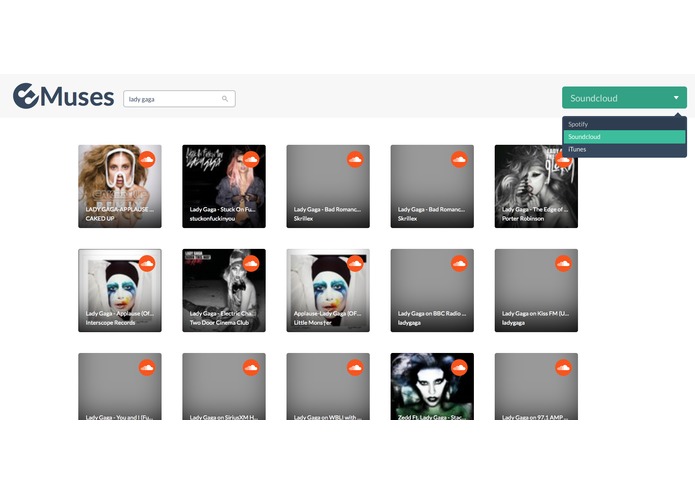Open the Electric Cha... Two Door Cinema Club artwork
695x494 pixels.
coord(224,290)
